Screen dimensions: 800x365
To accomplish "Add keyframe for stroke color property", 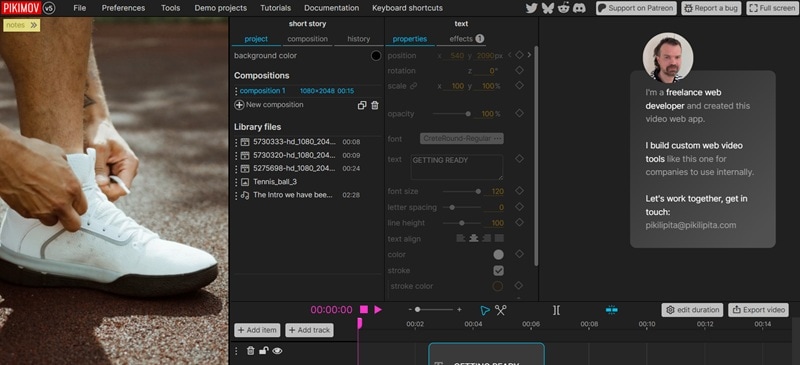I will pyautogui.click(x=519, y=285).
